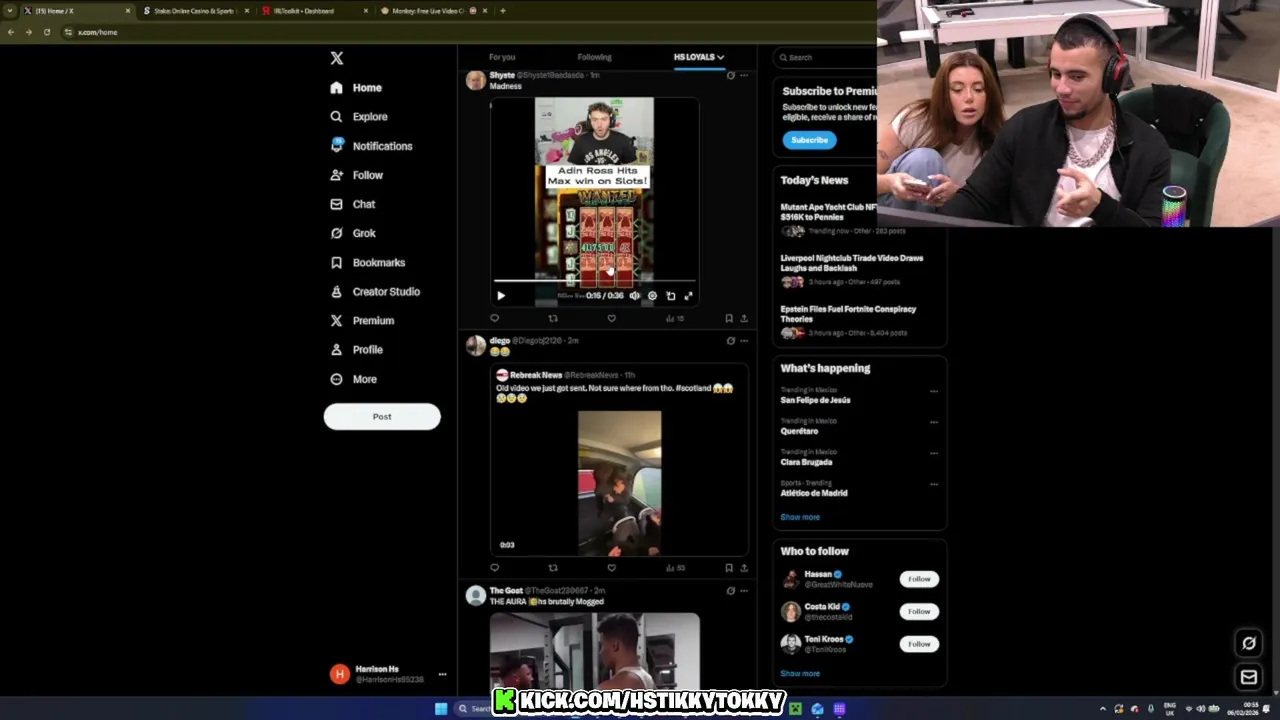This screenshot has height=720, width=1280.
Task: Share diego's post
Action: point(743,567)
